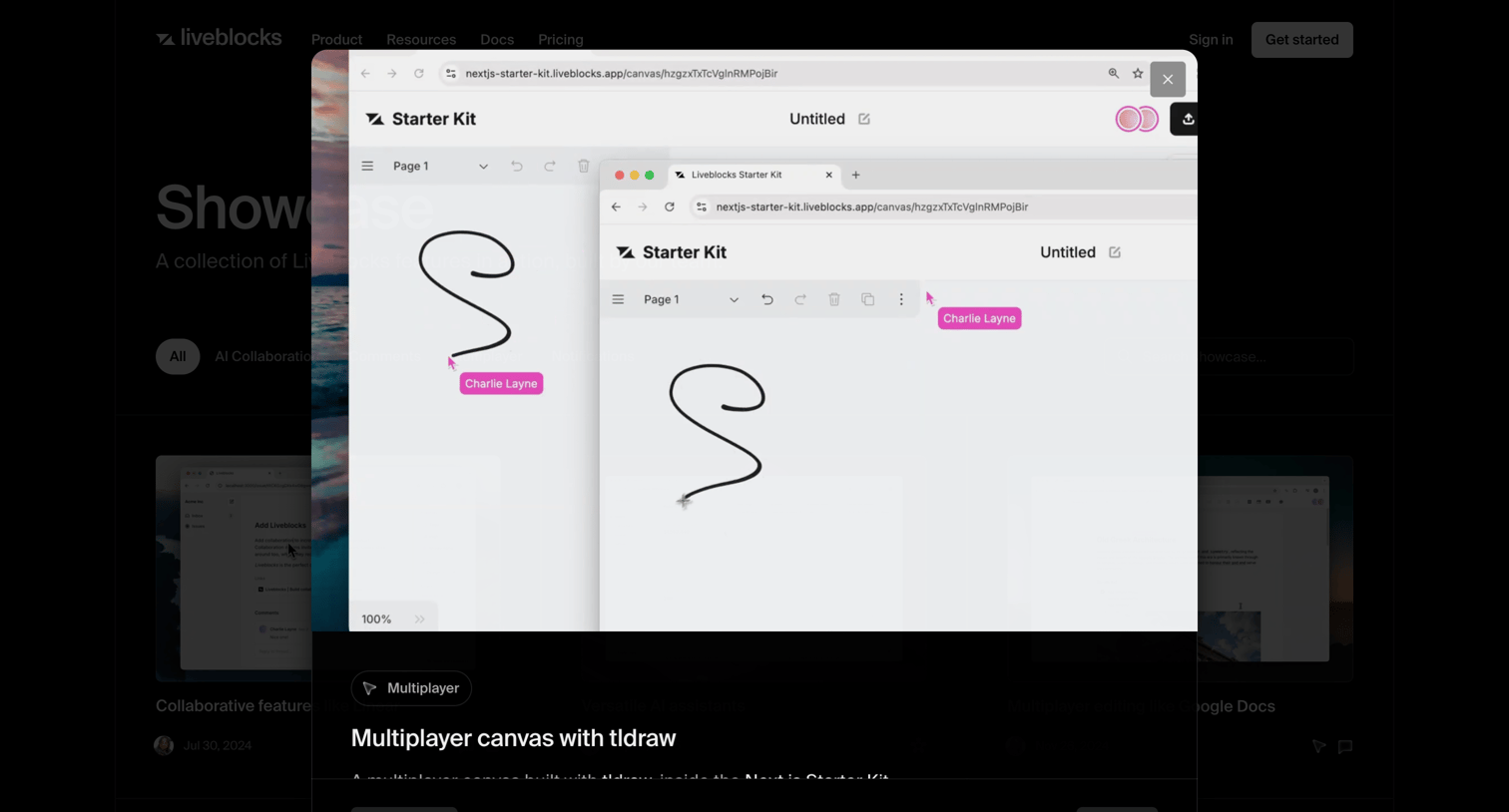The width and height of the screenshot is (1509, 812).
Task: Click the back arrow in the outer browser
Action: click(365, 73)
